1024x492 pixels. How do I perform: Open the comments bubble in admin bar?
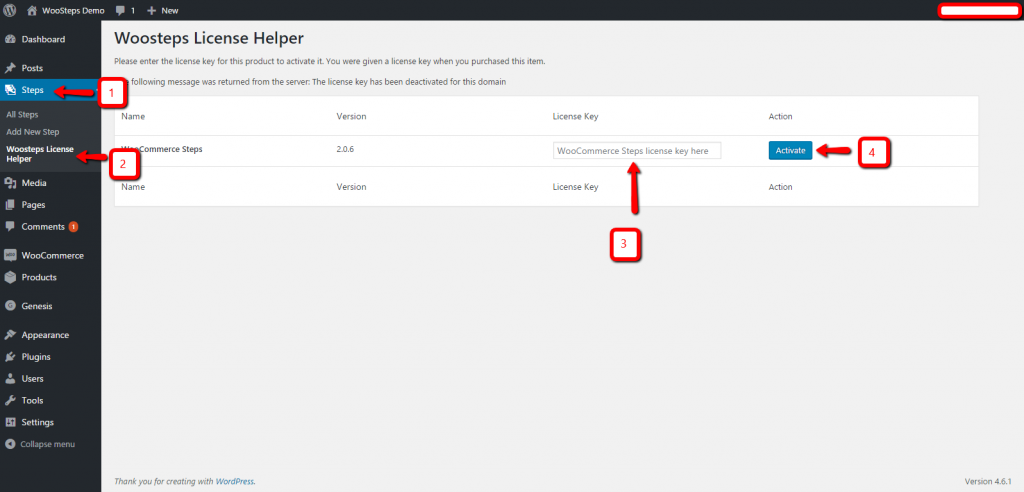click(x=120, y=10)
